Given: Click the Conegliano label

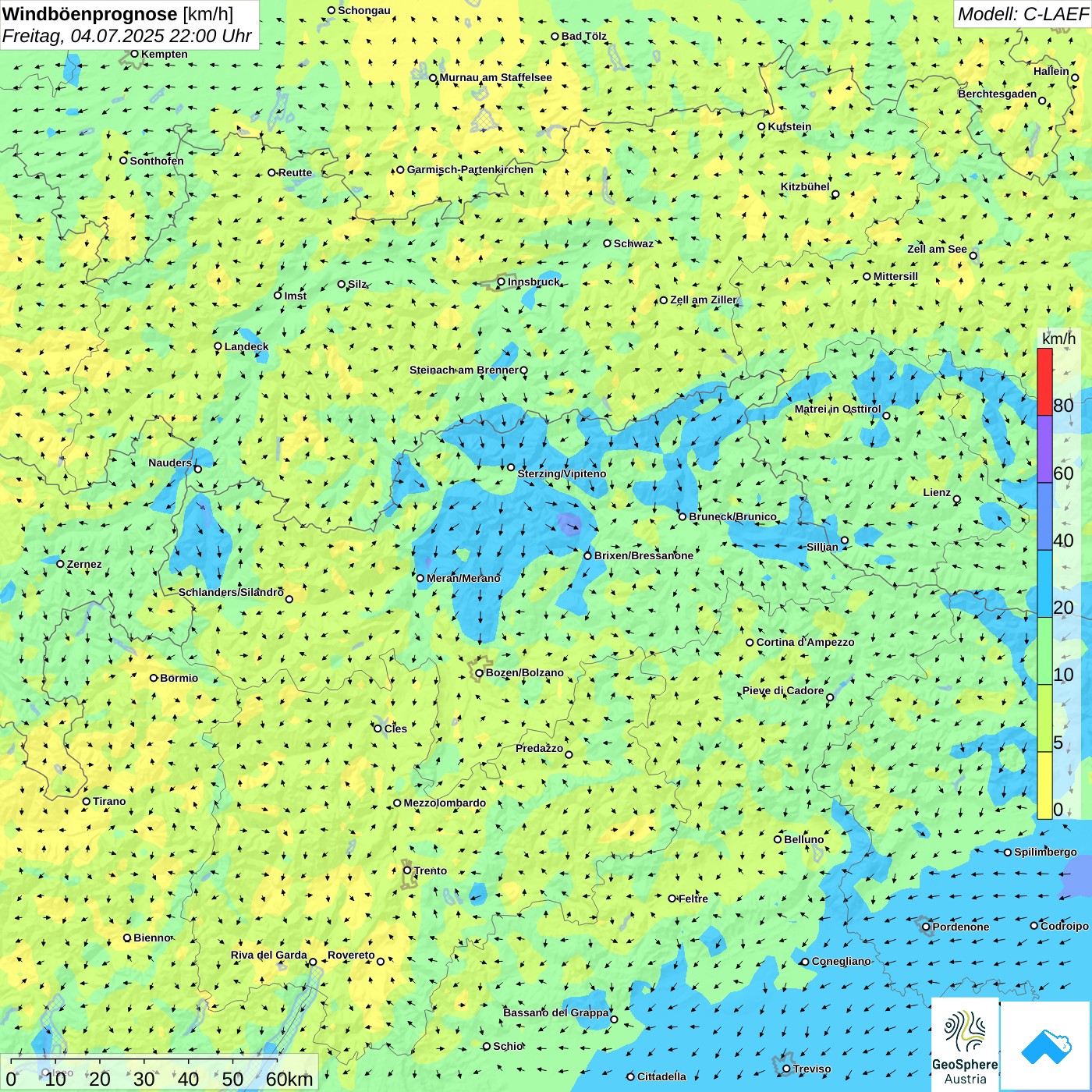Looking at the screenshot, I should (x=841, y=961).
